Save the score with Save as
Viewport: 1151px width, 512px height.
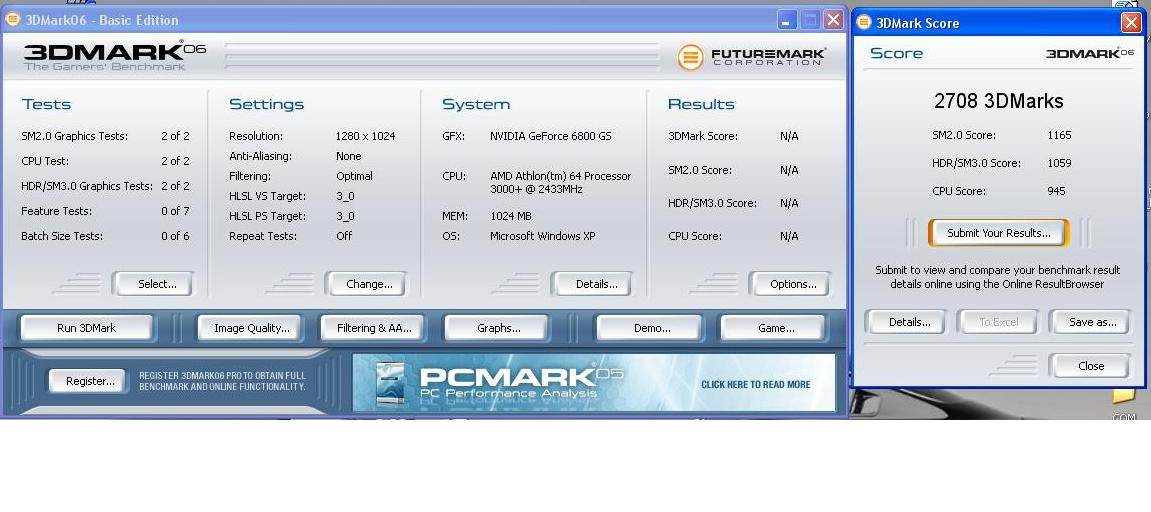(1090, 322)
